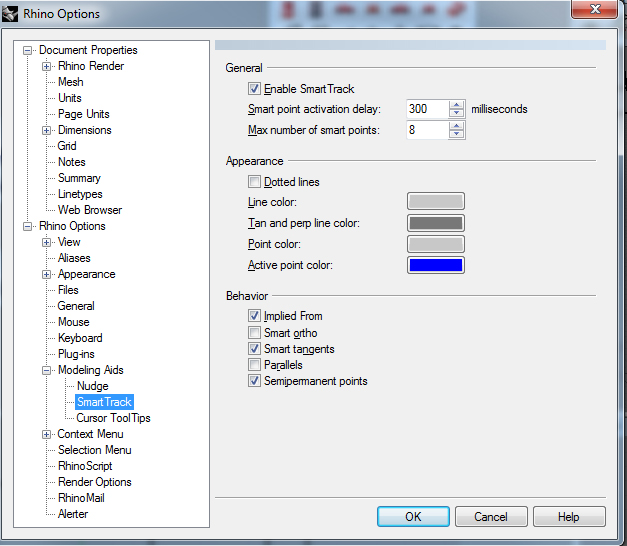Increase the Smart point activation delay
The height and width of the screenshot is (546, 627).
tap(457, 105)
